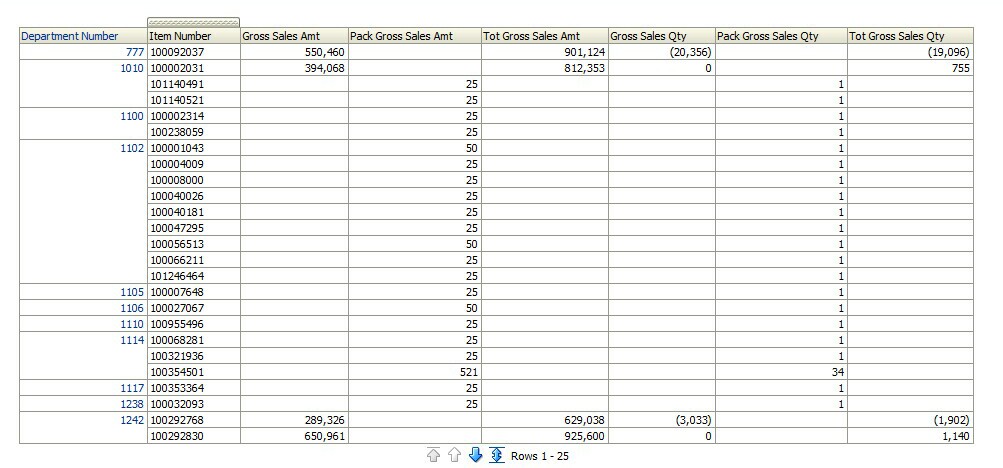Click the Gross Sales Qty column header
The height and width of the screenshot is (468, 1003).
648,36
